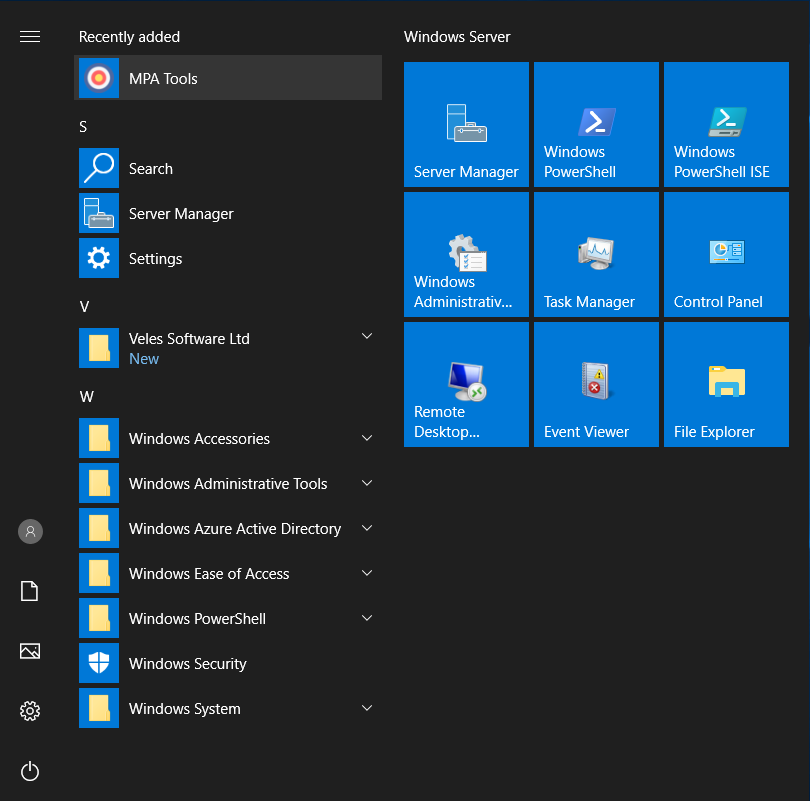Open the File Explorer tile
810x801 pixels.
pyautogui.click(x=726, y=385)
